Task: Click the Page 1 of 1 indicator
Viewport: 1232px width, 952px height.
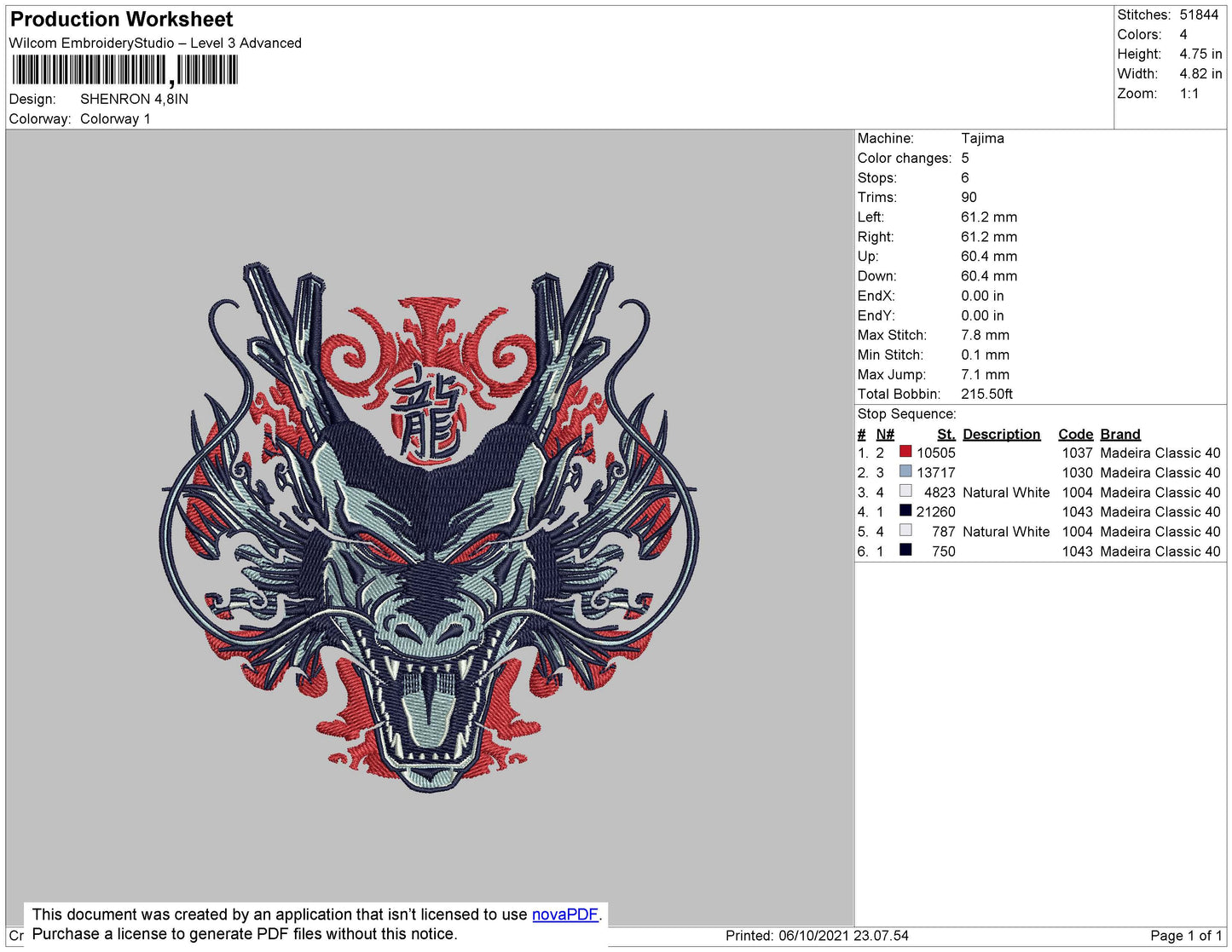Action: click(1185, 936)
